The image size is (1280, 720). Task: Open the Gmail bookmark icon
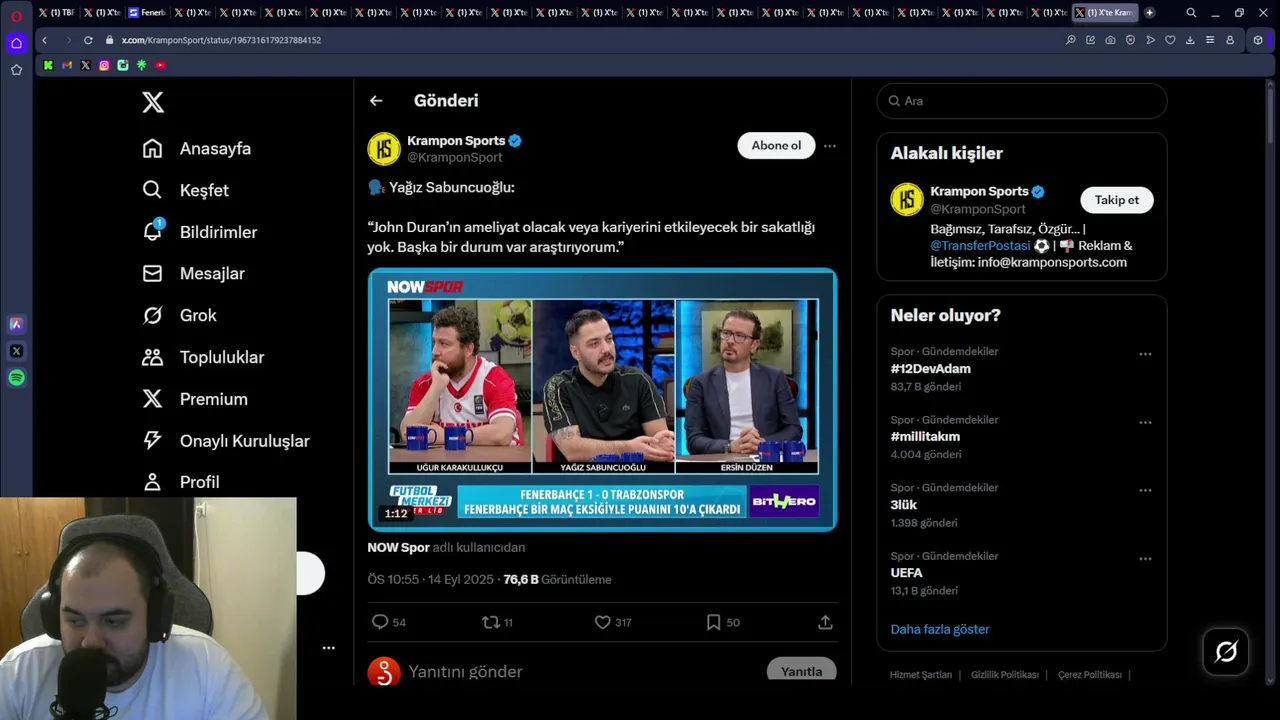(67, 65)
